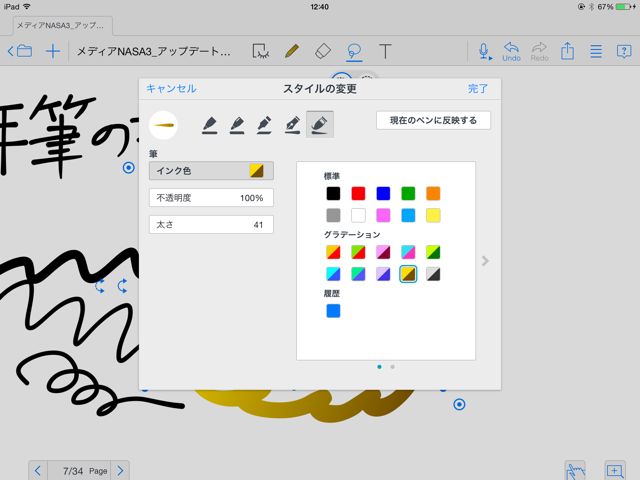The height and width of the screenshot is (480, 640).
Task: Tap the battery 67% status indicator
Action: pos(615,7)
